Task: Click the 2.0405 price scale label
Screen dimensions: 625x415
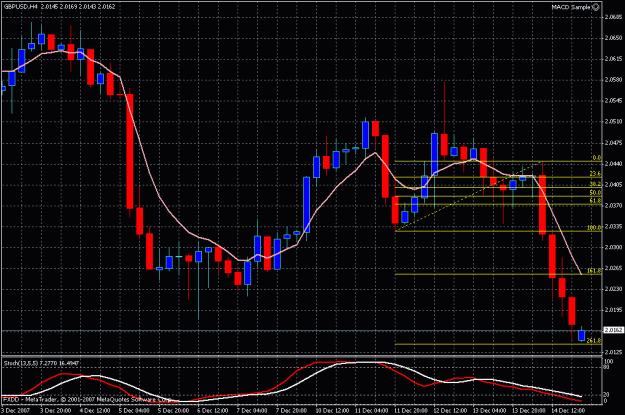Action: [613, 185]
